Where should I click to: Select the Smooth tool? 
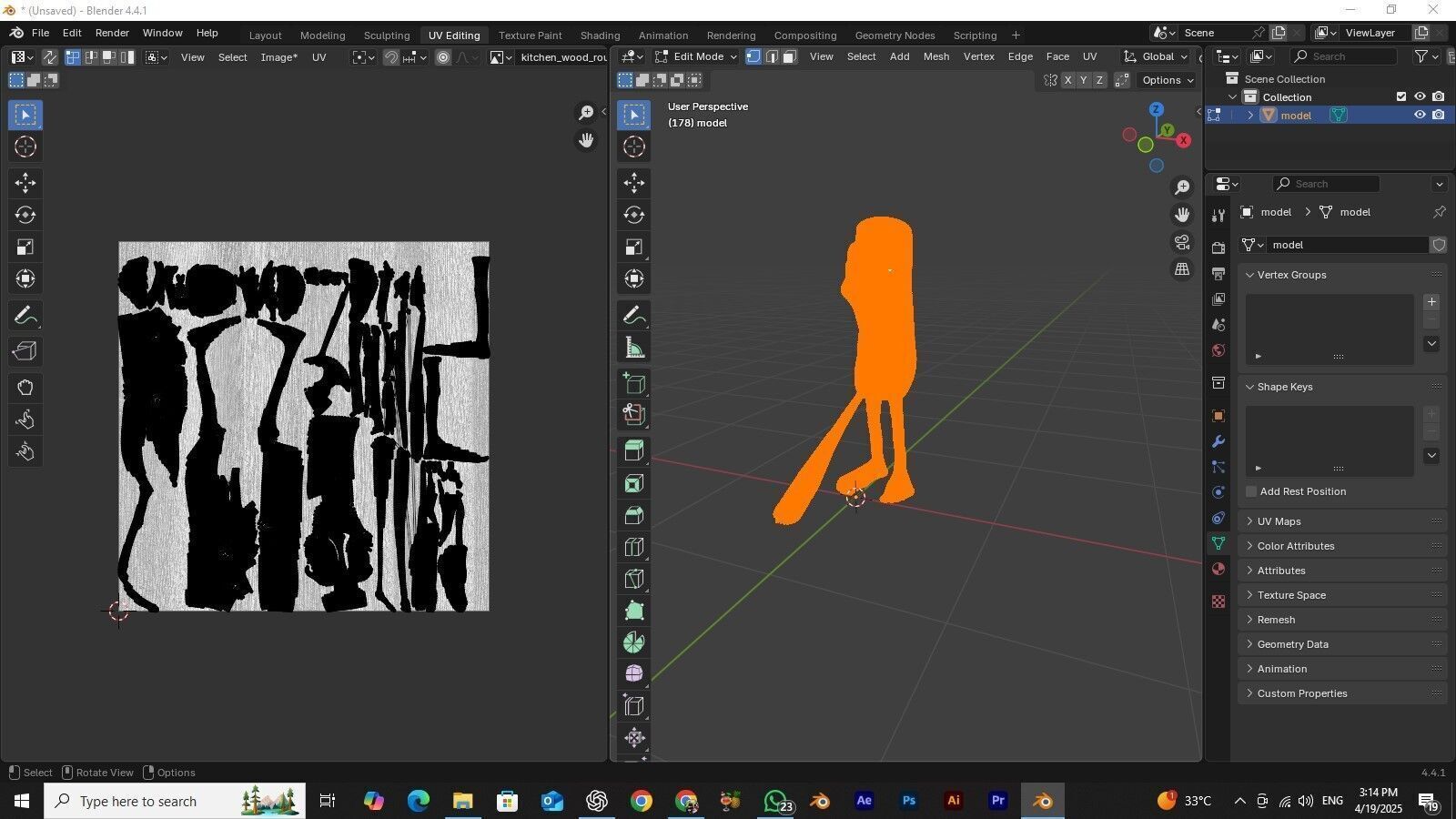[634, 674]
